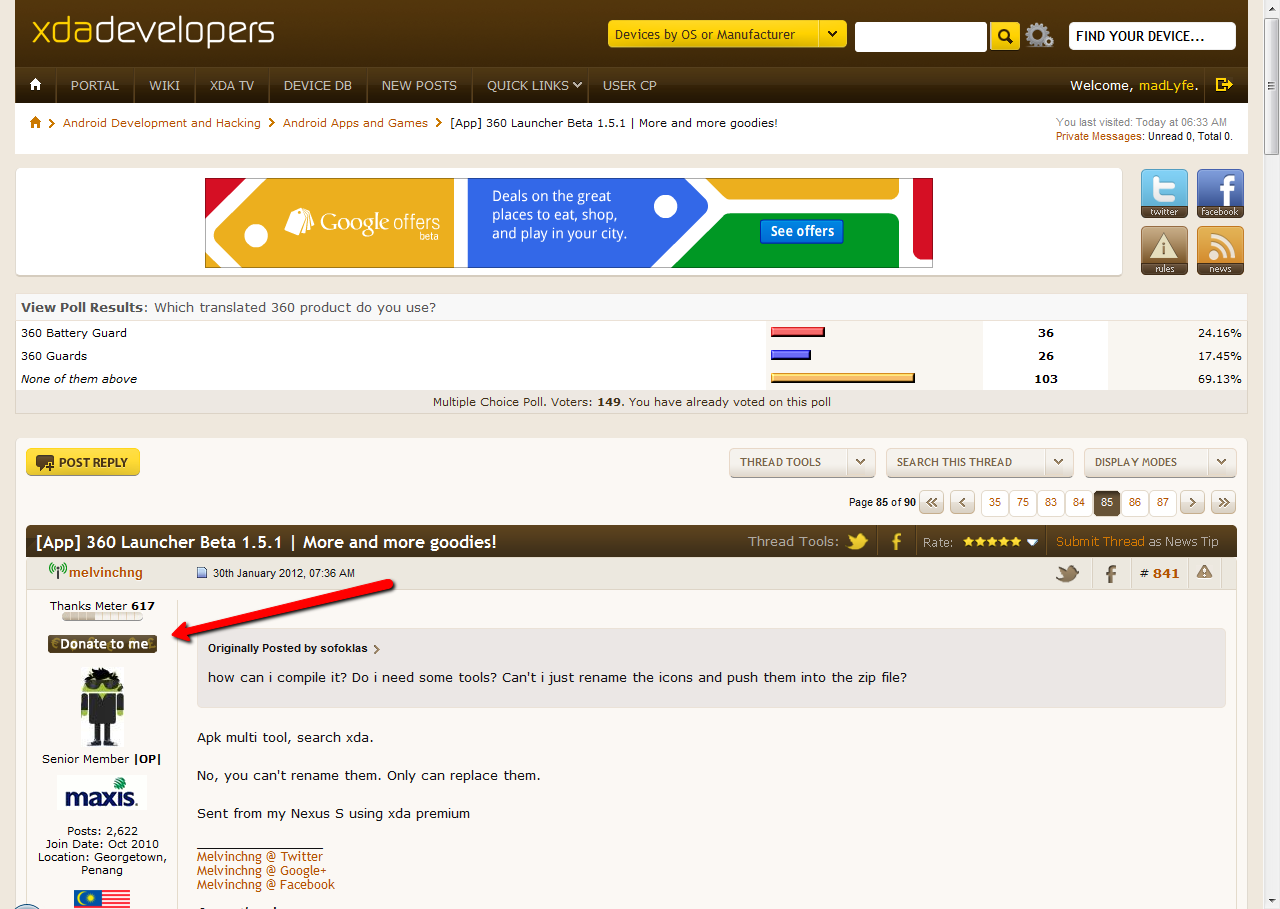Click melvinchng's online status icon

click(x=58, y=571)
